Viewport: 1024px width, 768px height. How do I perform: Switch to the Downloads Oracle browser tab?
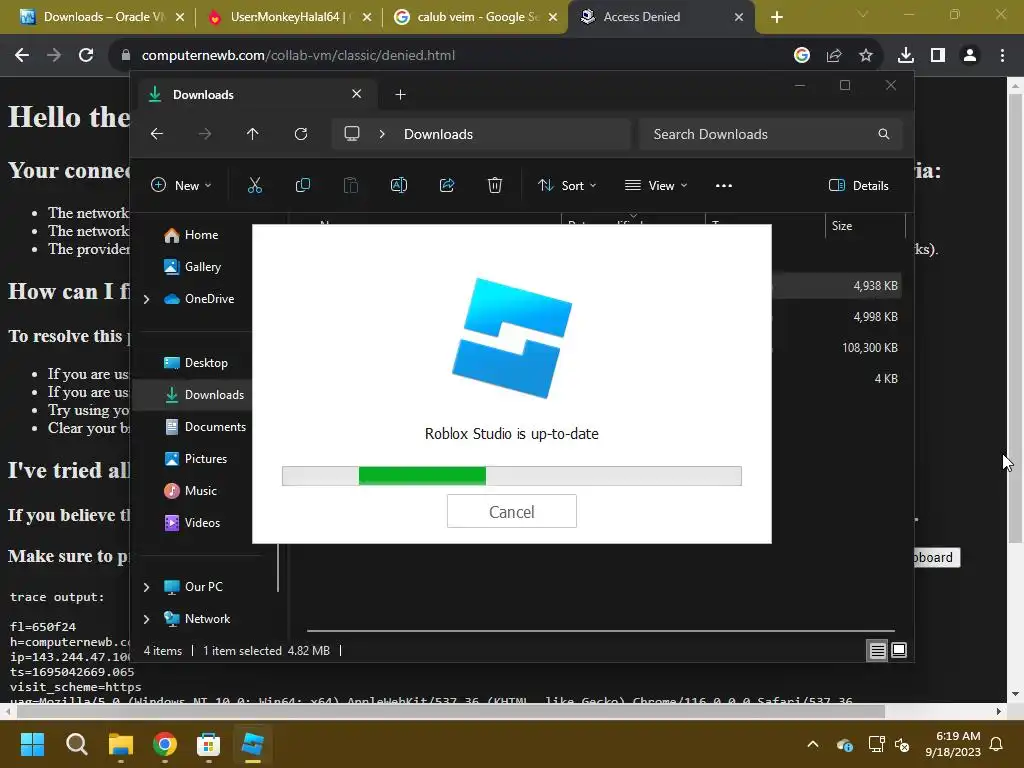[x=103, y=17]
